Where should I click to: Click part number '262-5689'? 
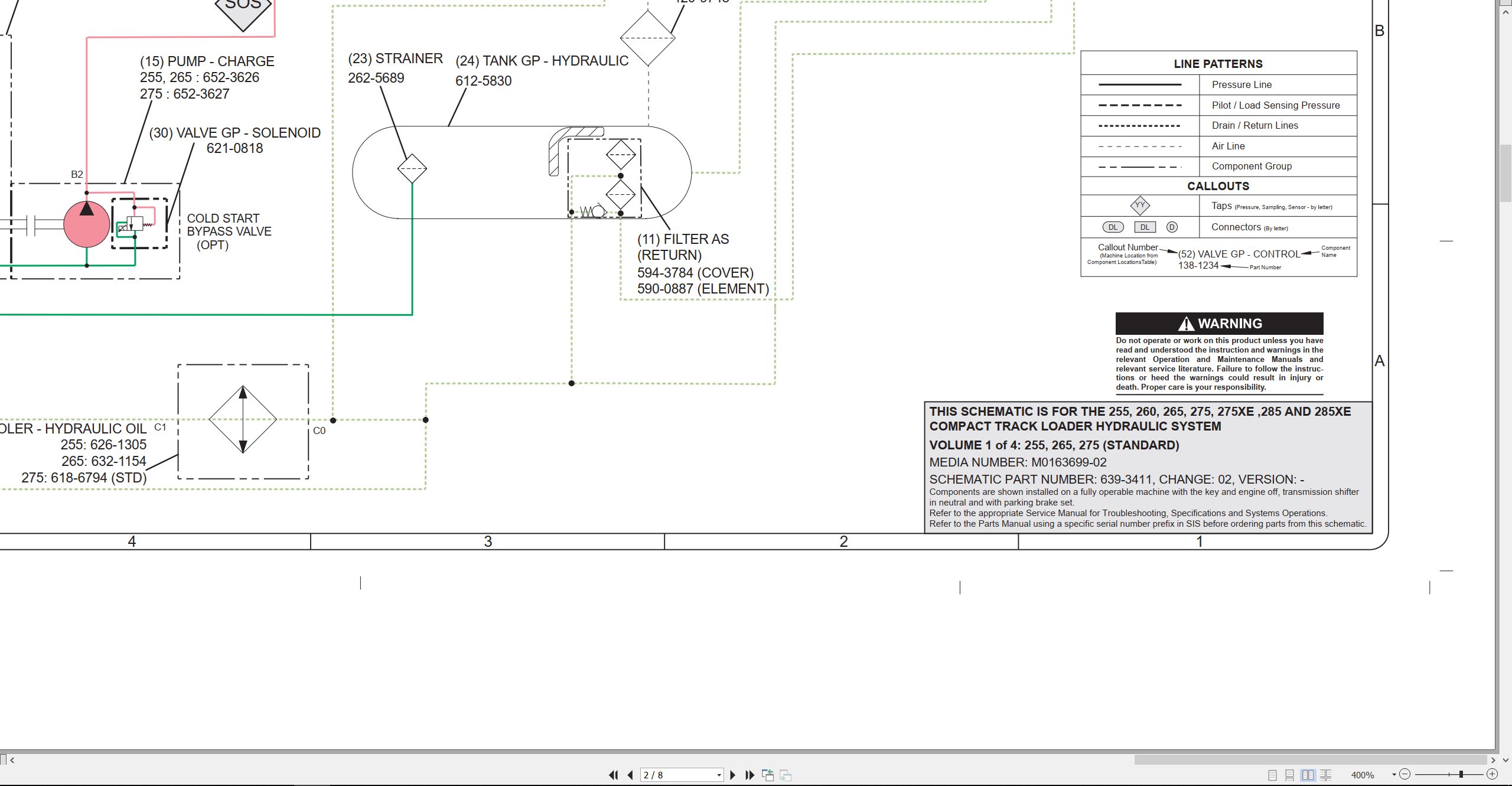(x=376, y=78)
